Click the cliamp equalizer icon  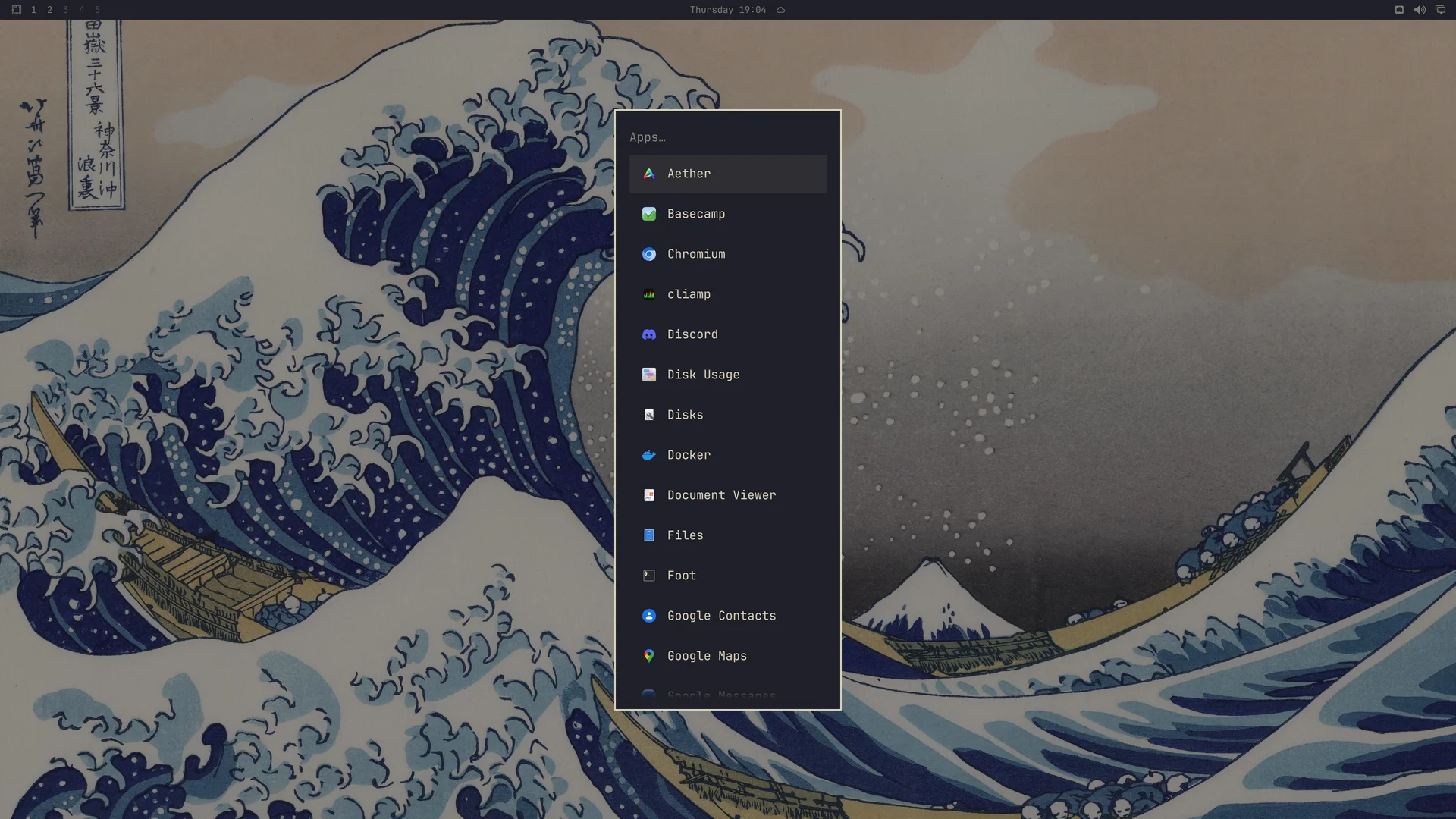649,294
